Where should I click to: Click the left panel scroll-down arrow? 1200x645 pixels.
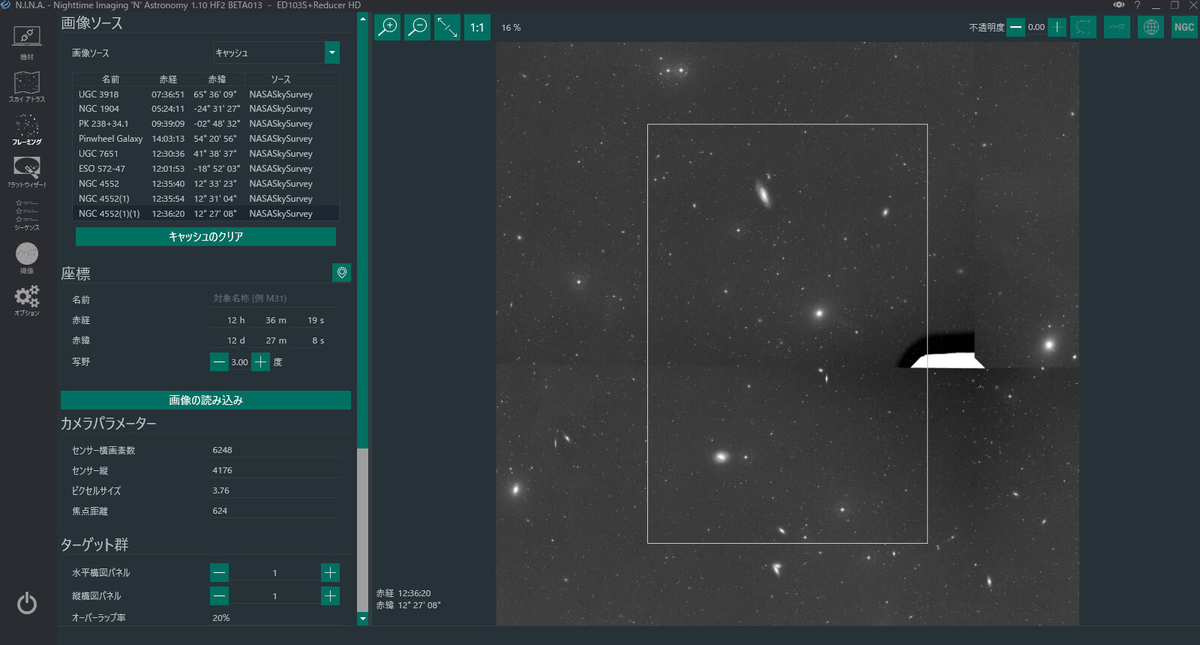click(362, 619)
